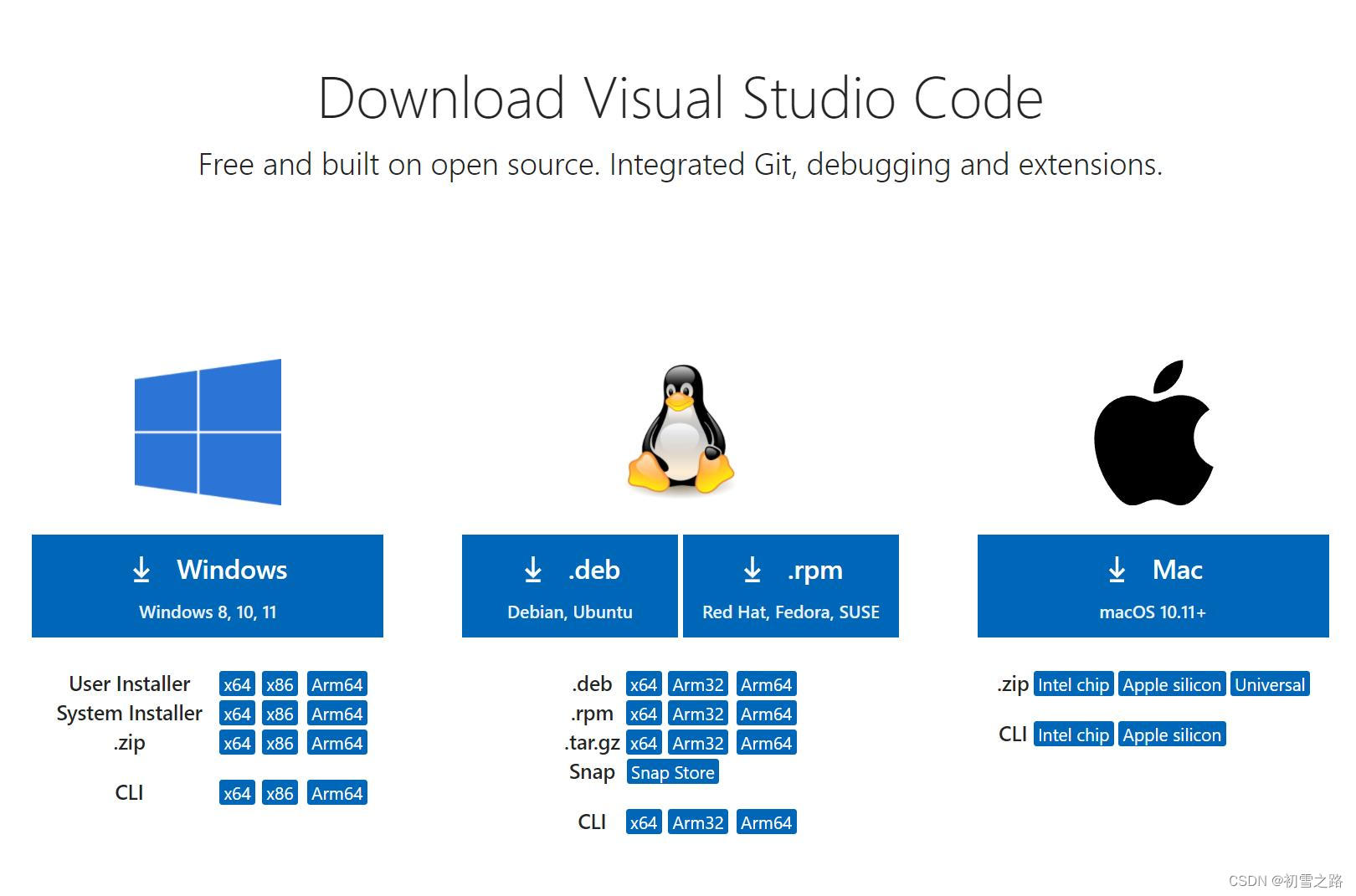Get the Linux CLI Arm64 build
Screen dimensions: 1356x896
(766, 822)
